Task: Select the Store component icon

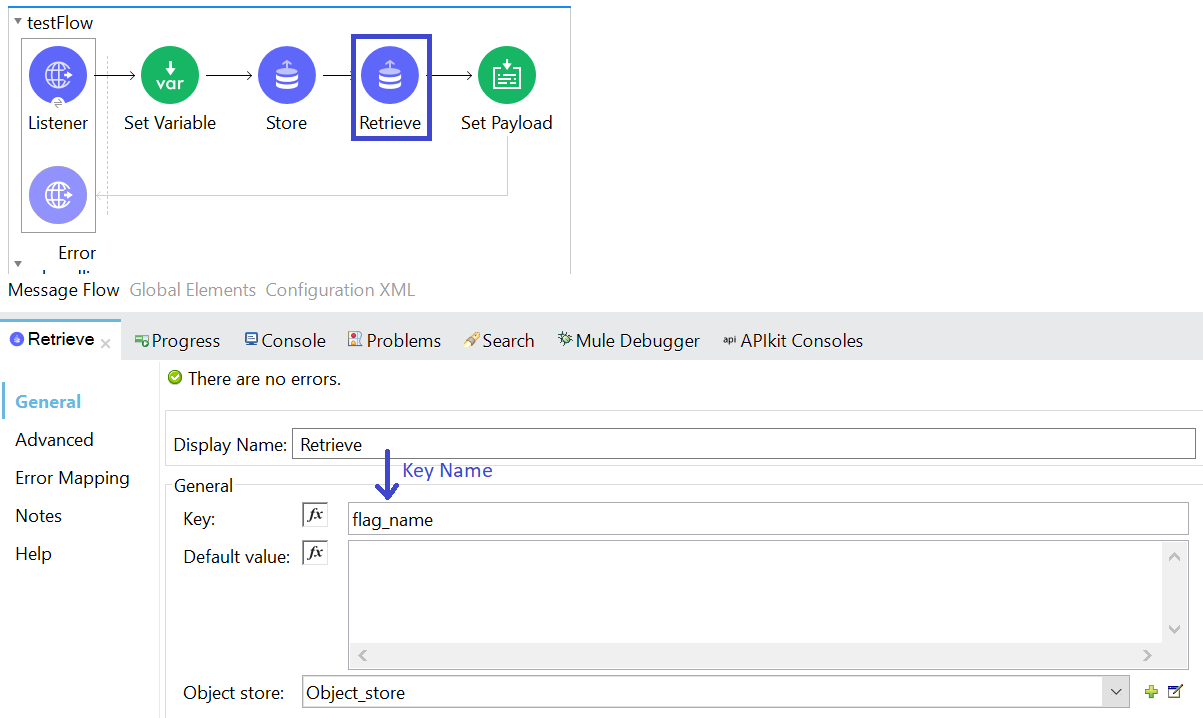Action: (x=287, y=75)
